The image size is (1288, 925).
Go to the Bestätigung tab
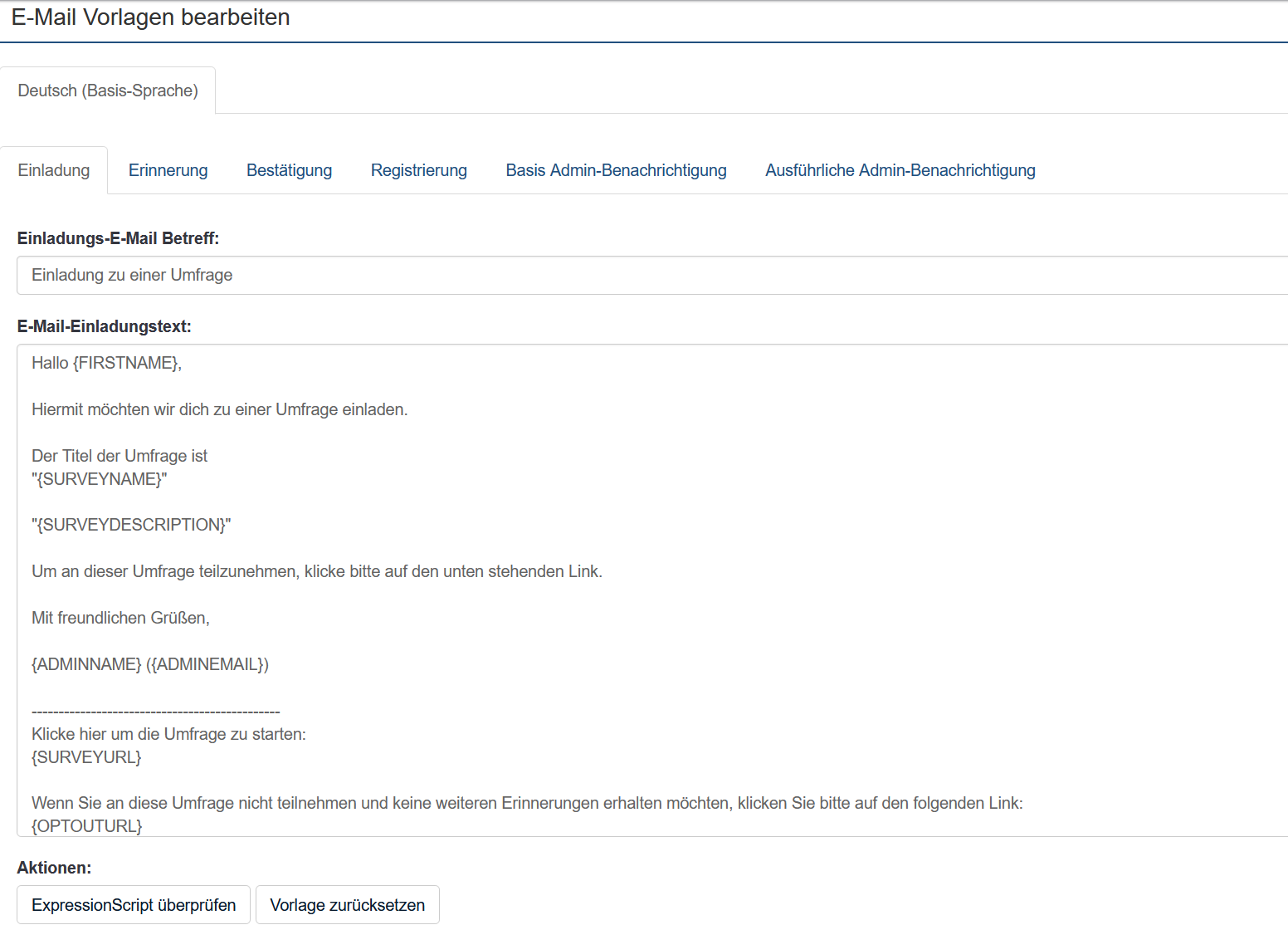[289, 170]
